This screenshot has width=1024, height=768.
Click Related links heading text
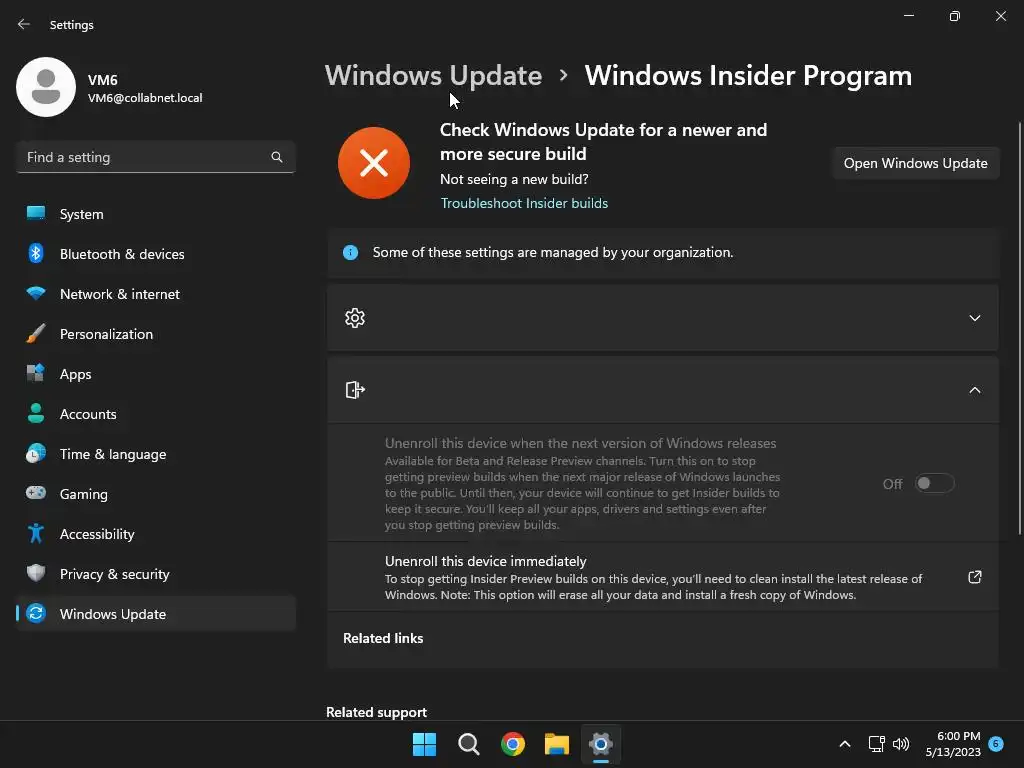[383, 638]
